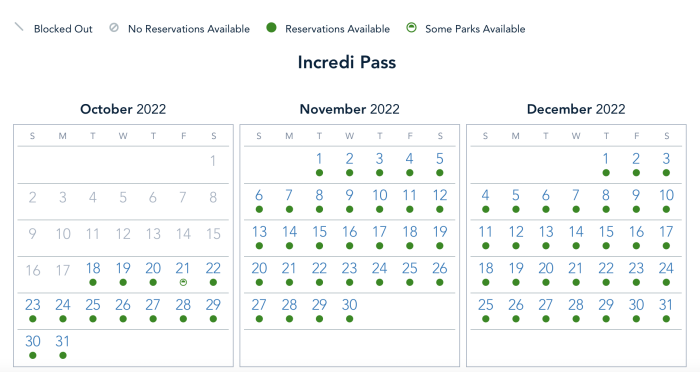
Task: Click the November 2022 month heading
Action: tap(350, 109)
